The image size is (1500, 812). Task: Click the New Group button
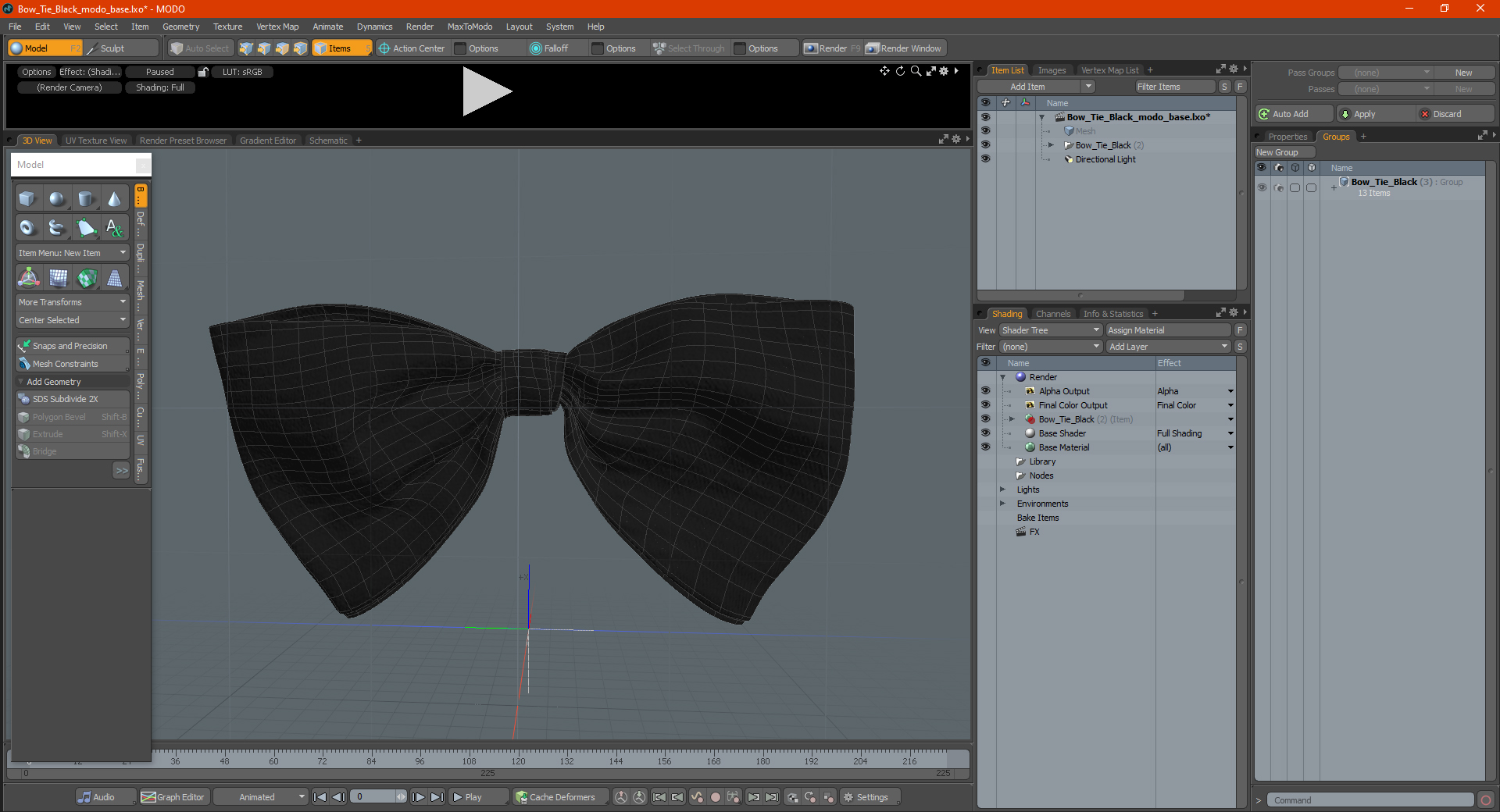pos(1284,152)
